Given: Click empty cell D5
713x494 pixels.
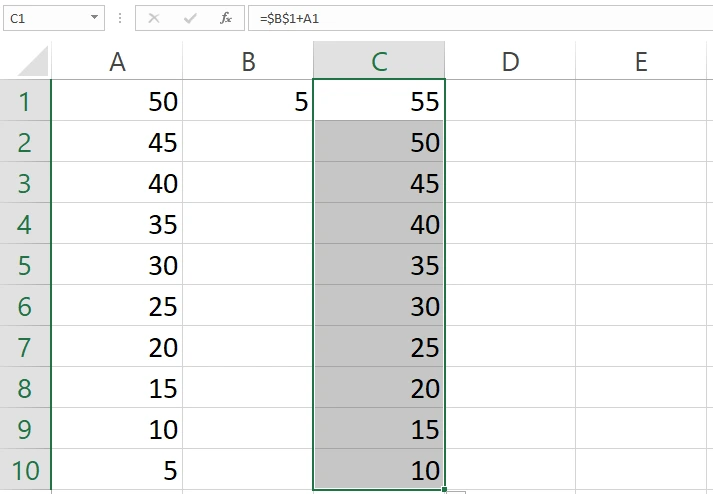Looking at the screenshot, I should 510,264.
